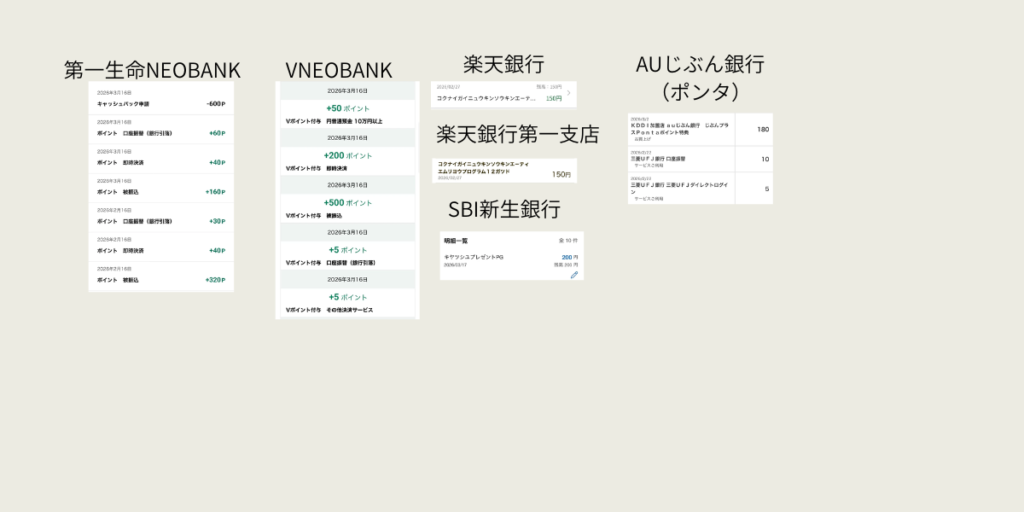The image size is (1024, 512).
Task: Select the KDDI 180 Ponta point row
Action: point(700,129)
